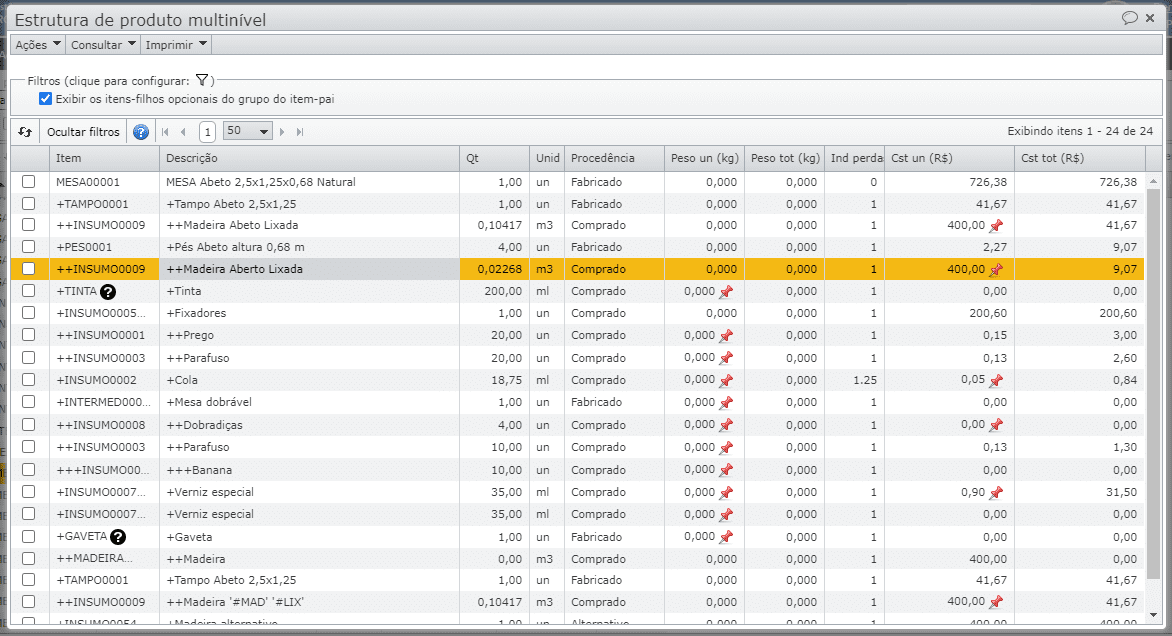Click cost pin in ++Madeira '#MAD' '#LIX' row
This screenshot has width=1172, height=636.
pyautogui.click(x=996, y=602)
